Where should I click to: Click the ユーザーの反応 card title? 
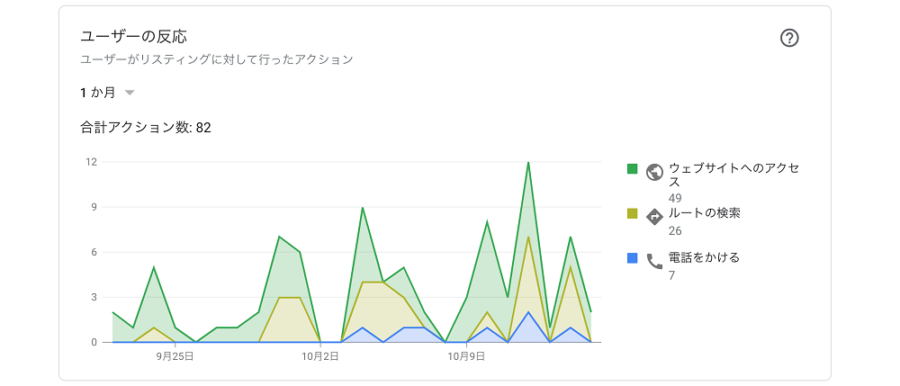tap(134, 37)
